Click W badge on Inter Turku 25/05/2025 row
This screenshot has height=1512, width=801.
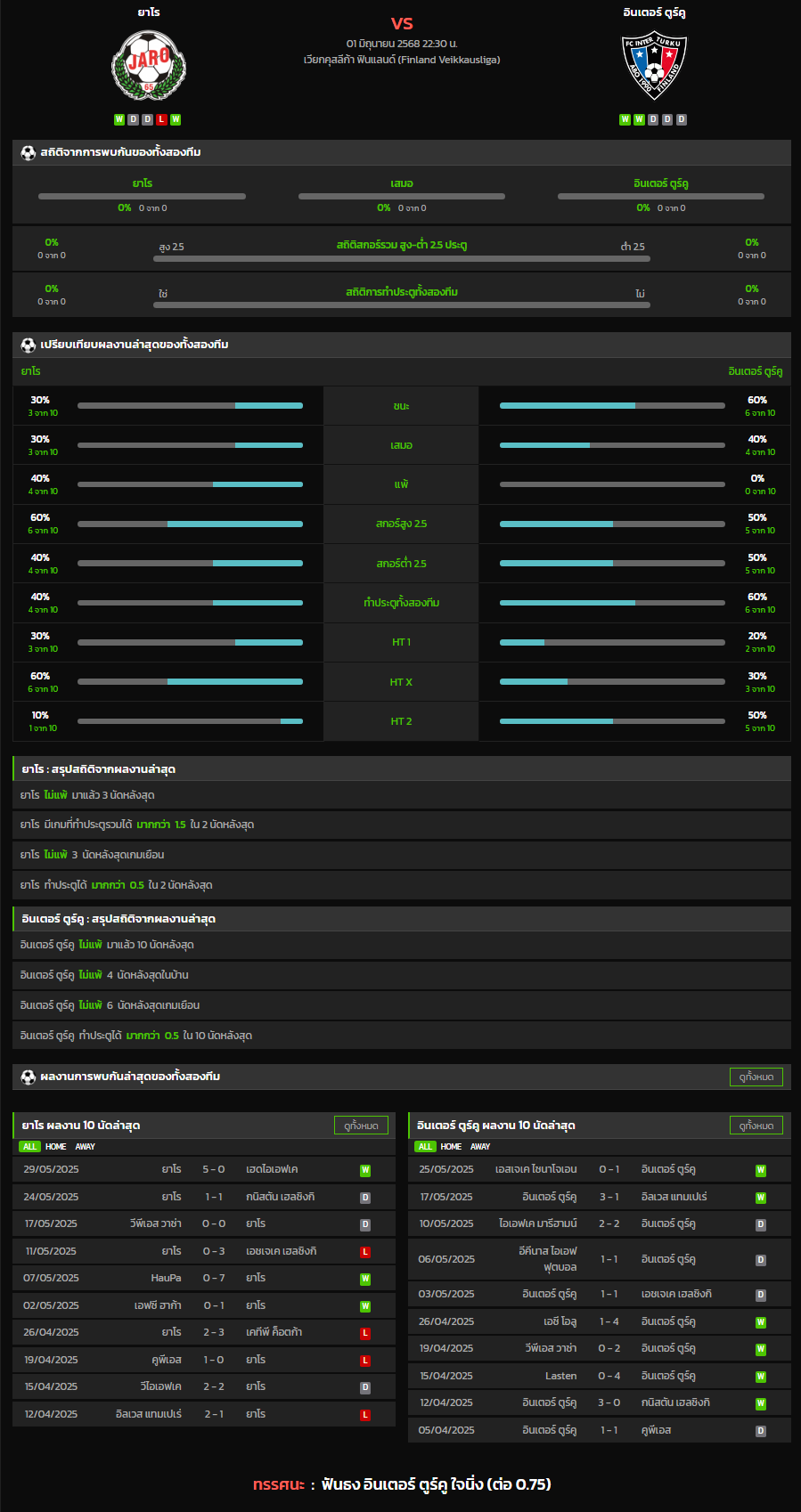click(x=761, y=1170)
